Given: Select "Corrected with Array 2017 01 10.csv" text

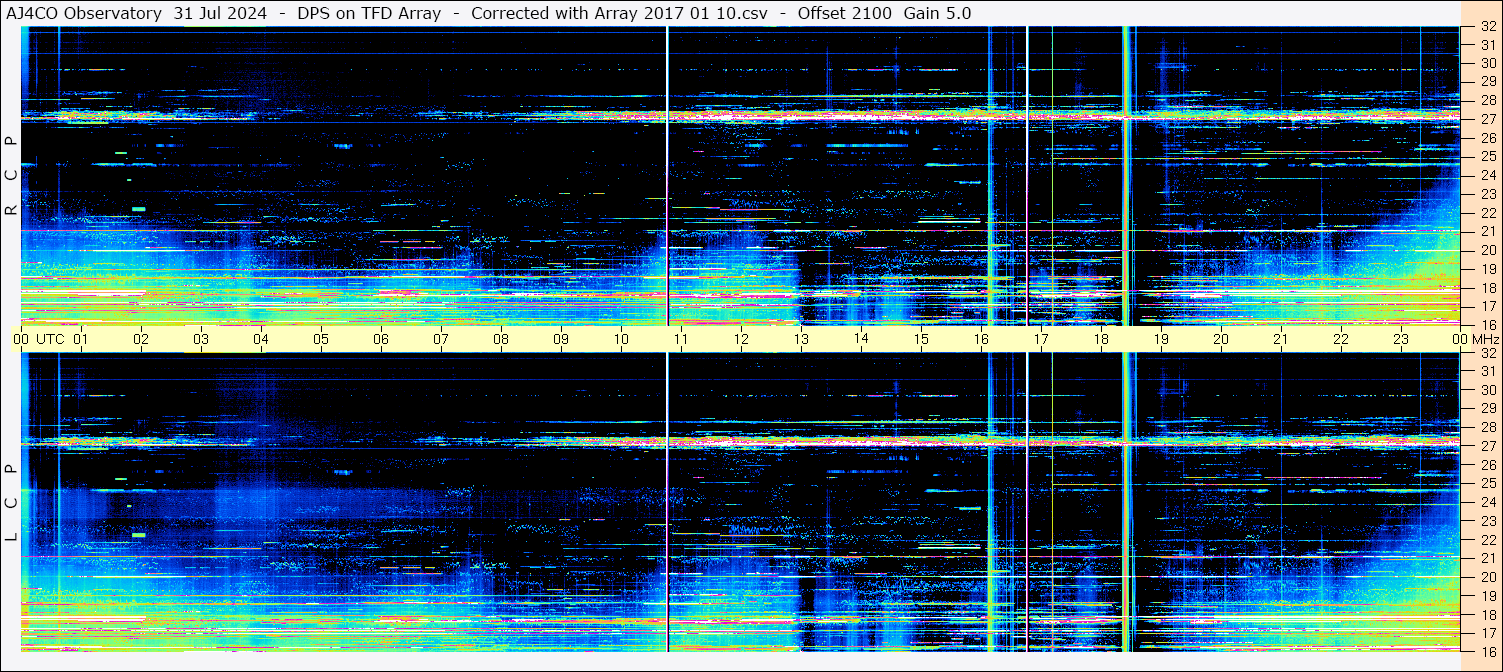Looking at the screenshot, I should (x=619, y=13).
